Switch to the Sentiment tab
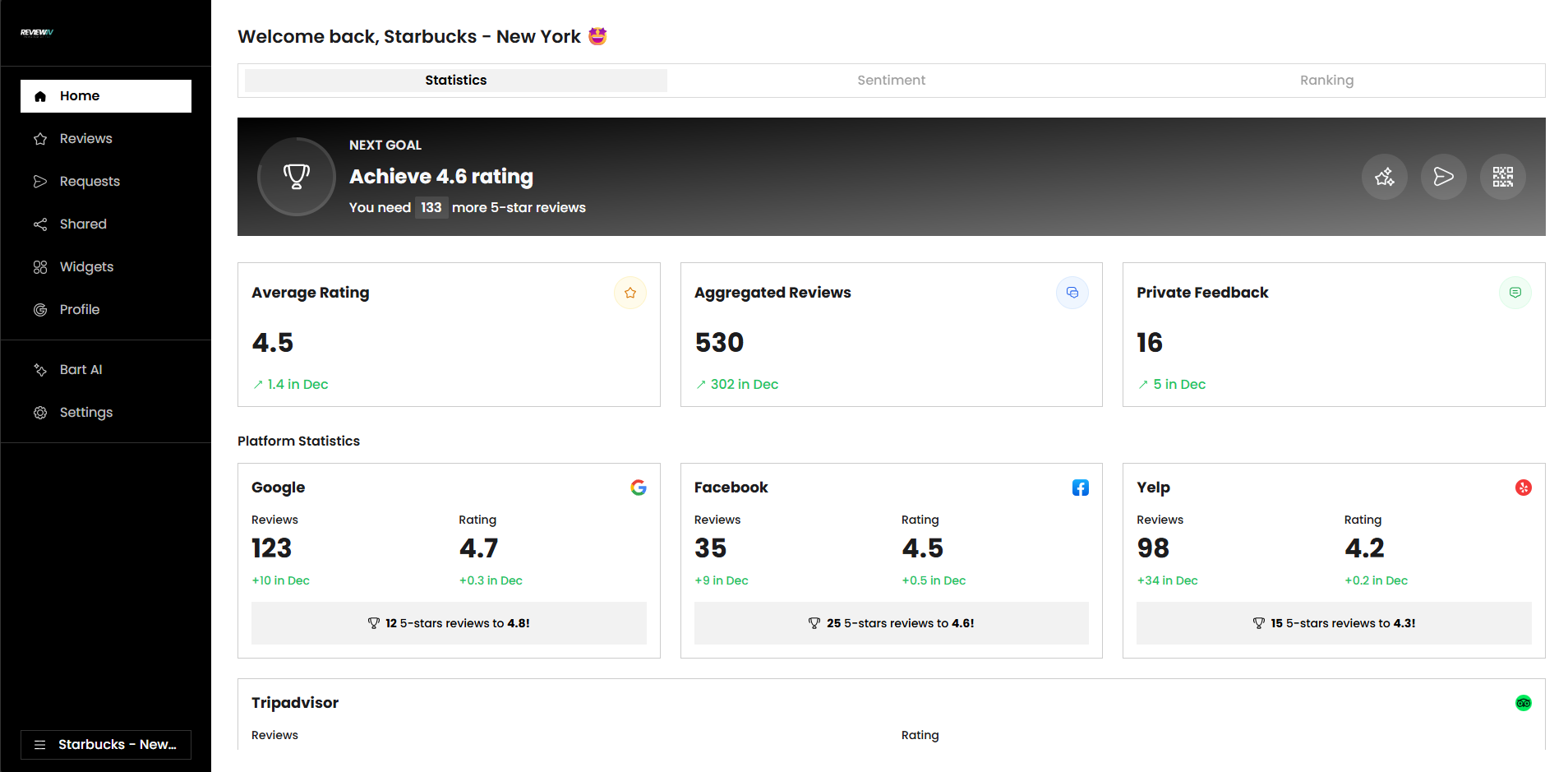Viewport: 1568px width, 772px height. [x=892, y=81]
